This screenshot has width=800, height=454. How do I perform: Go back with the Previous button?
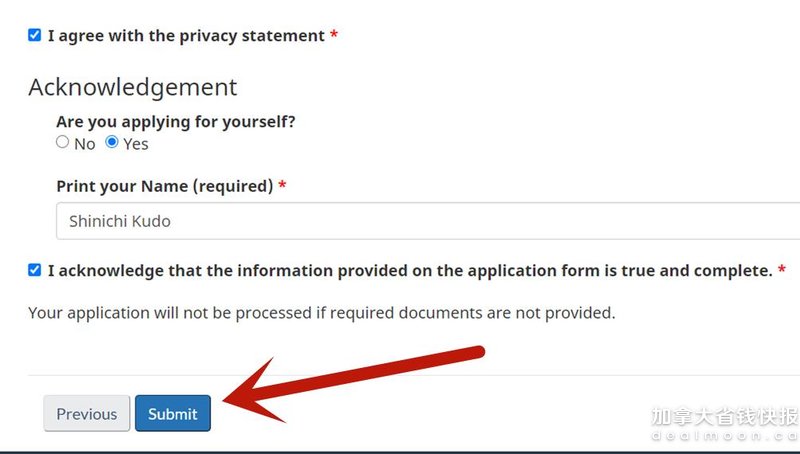[87, 414]
